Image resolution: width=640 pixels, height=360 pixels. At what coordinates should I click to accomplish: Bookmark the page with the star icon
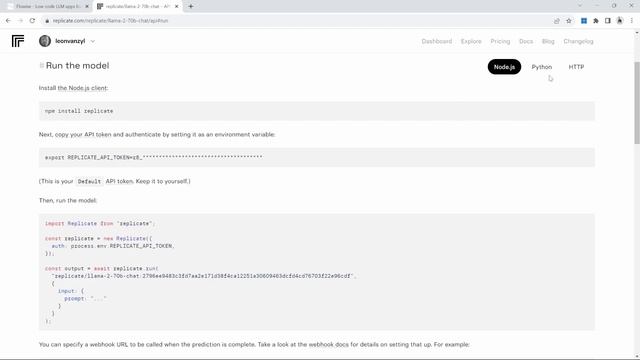569,21
